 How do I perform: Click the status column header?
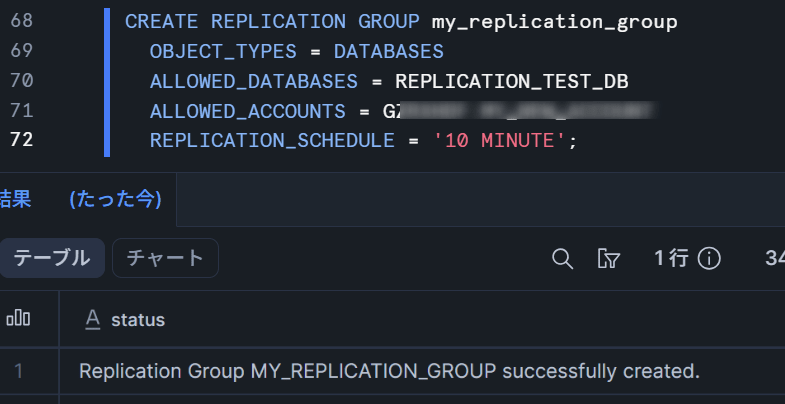(x=138, y=320)
